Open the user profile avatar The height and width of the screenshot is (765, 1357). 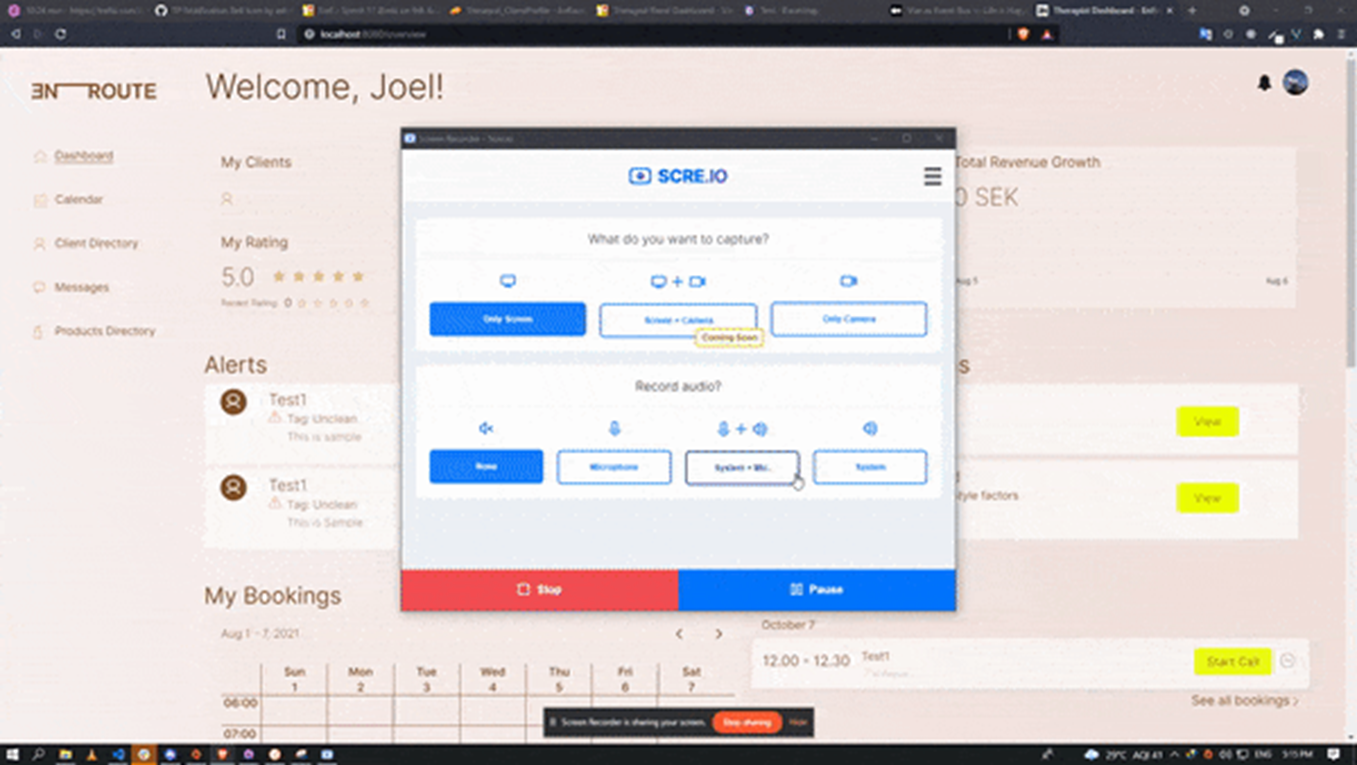point(1296,83)
